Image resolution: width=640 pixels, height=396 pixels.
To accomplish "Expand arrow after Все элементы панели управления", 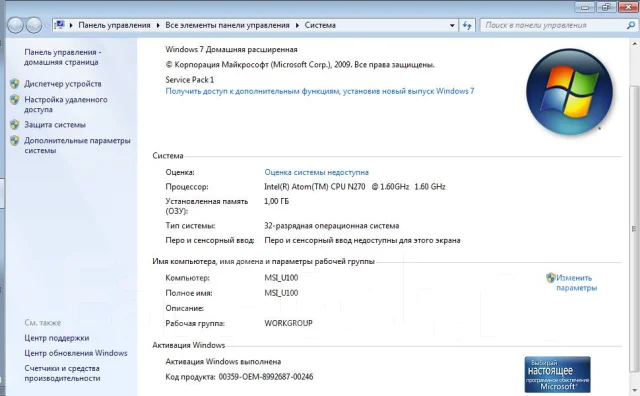I will pos(297,25).
